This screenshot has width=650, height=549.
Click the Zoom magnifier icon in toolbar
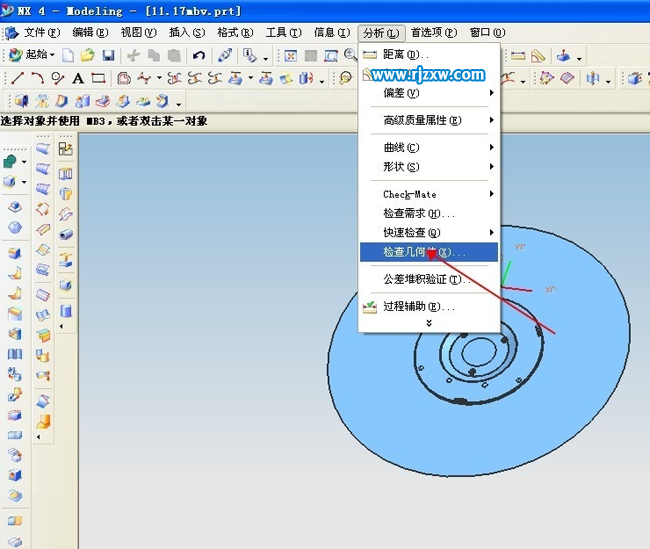350,56
